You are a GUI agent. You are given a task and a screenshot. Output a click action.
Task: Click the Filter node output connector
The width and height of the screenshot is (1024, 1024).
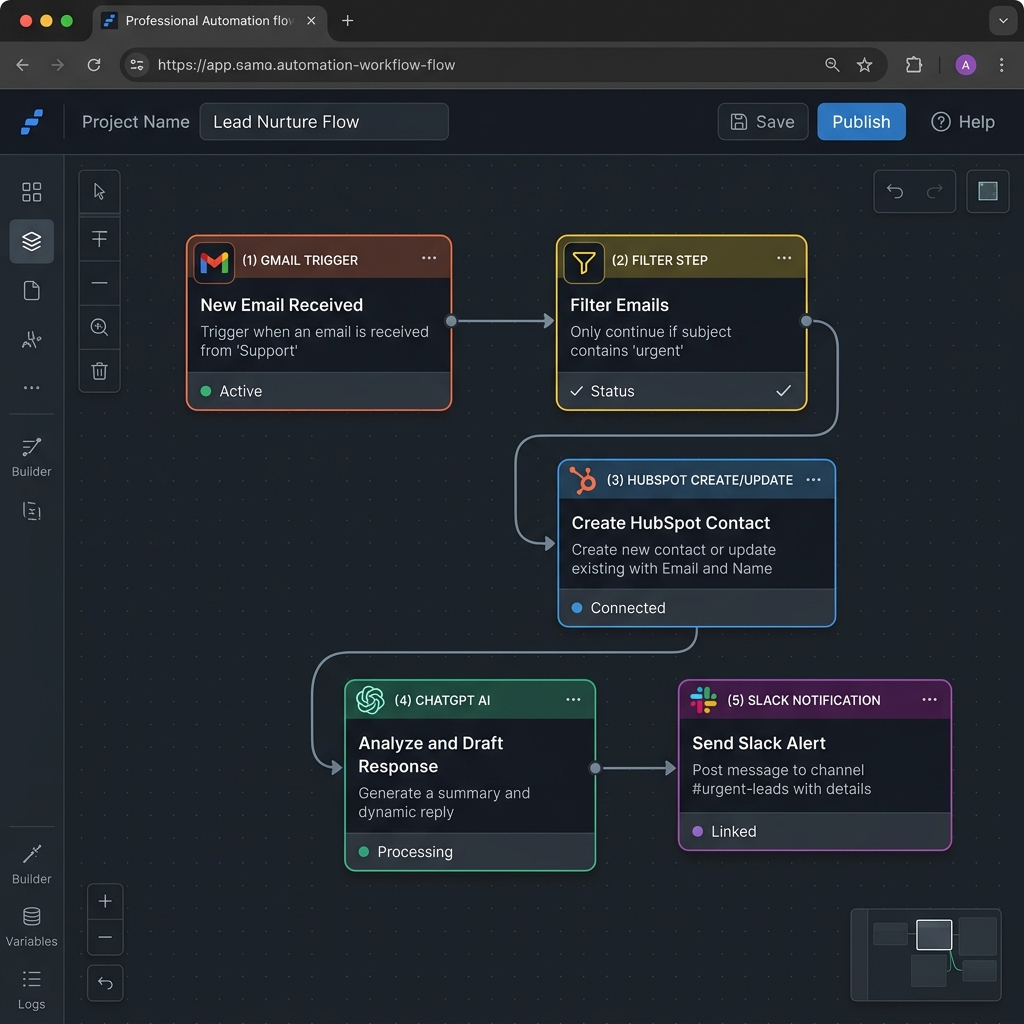pos(807,321)
